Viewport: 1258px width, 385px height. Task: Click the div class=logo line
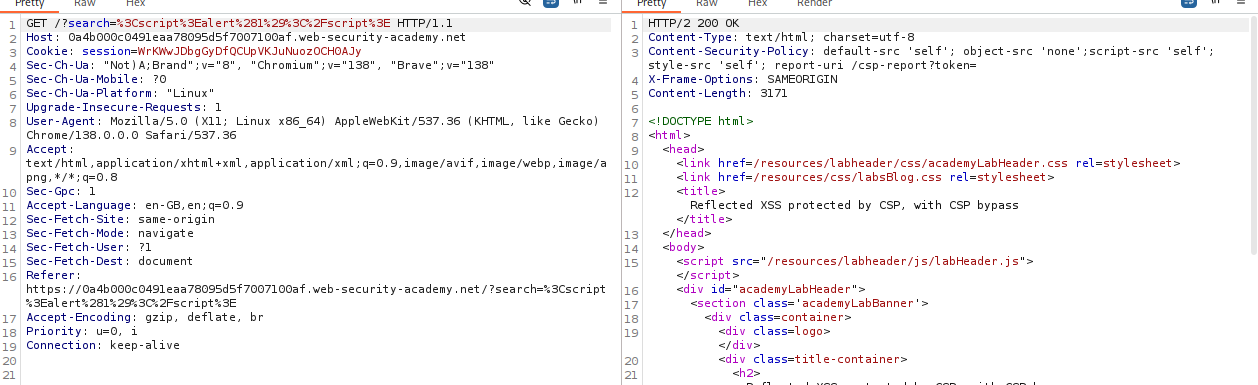(x=774, y=331)
